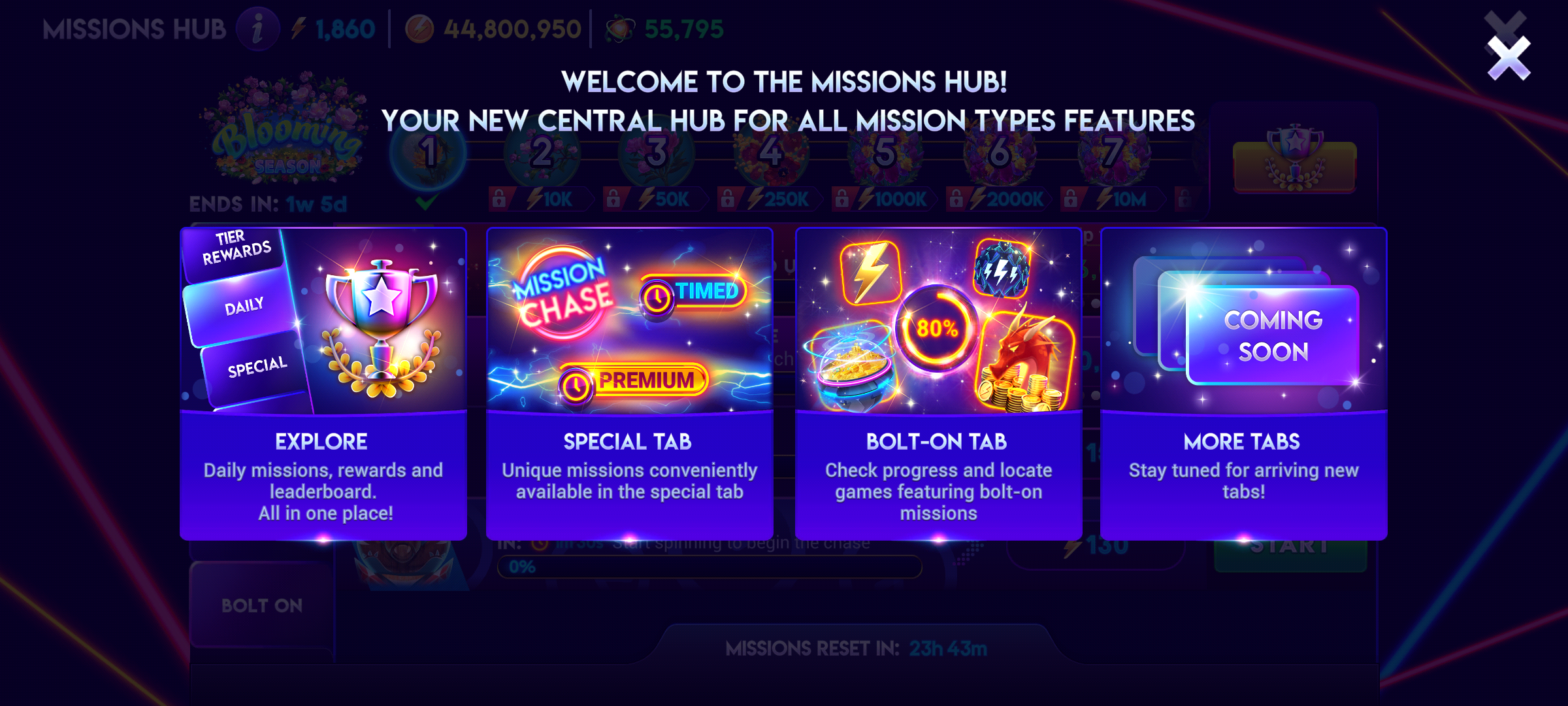This screenshot has height=706, width=1568.
Task: Click the yellow lightning bolt card icon
Action: tap(870, 273)
